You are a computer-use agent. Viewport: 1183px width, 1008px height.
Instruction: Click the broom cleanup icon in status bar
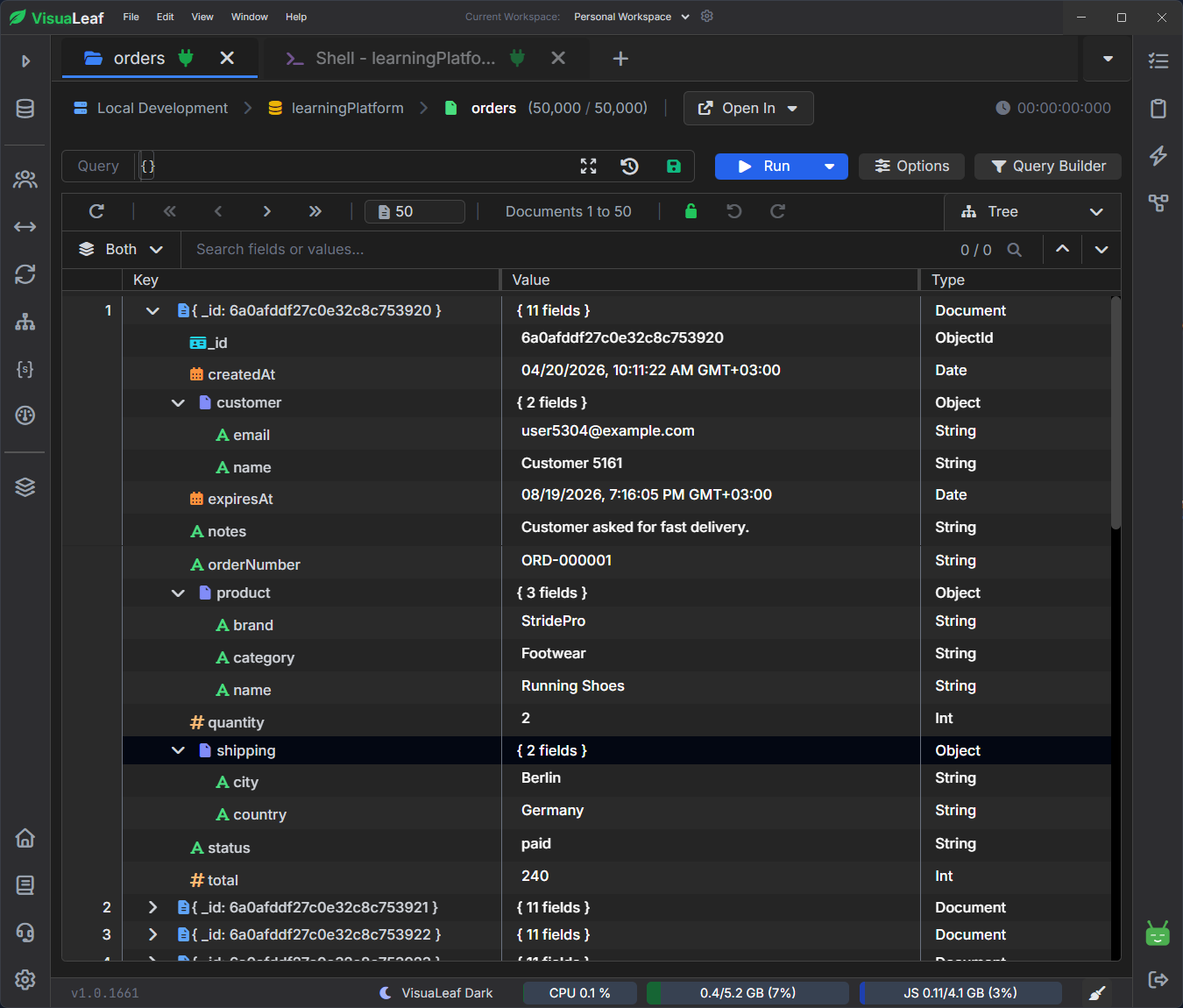(x=1097, y=993)
